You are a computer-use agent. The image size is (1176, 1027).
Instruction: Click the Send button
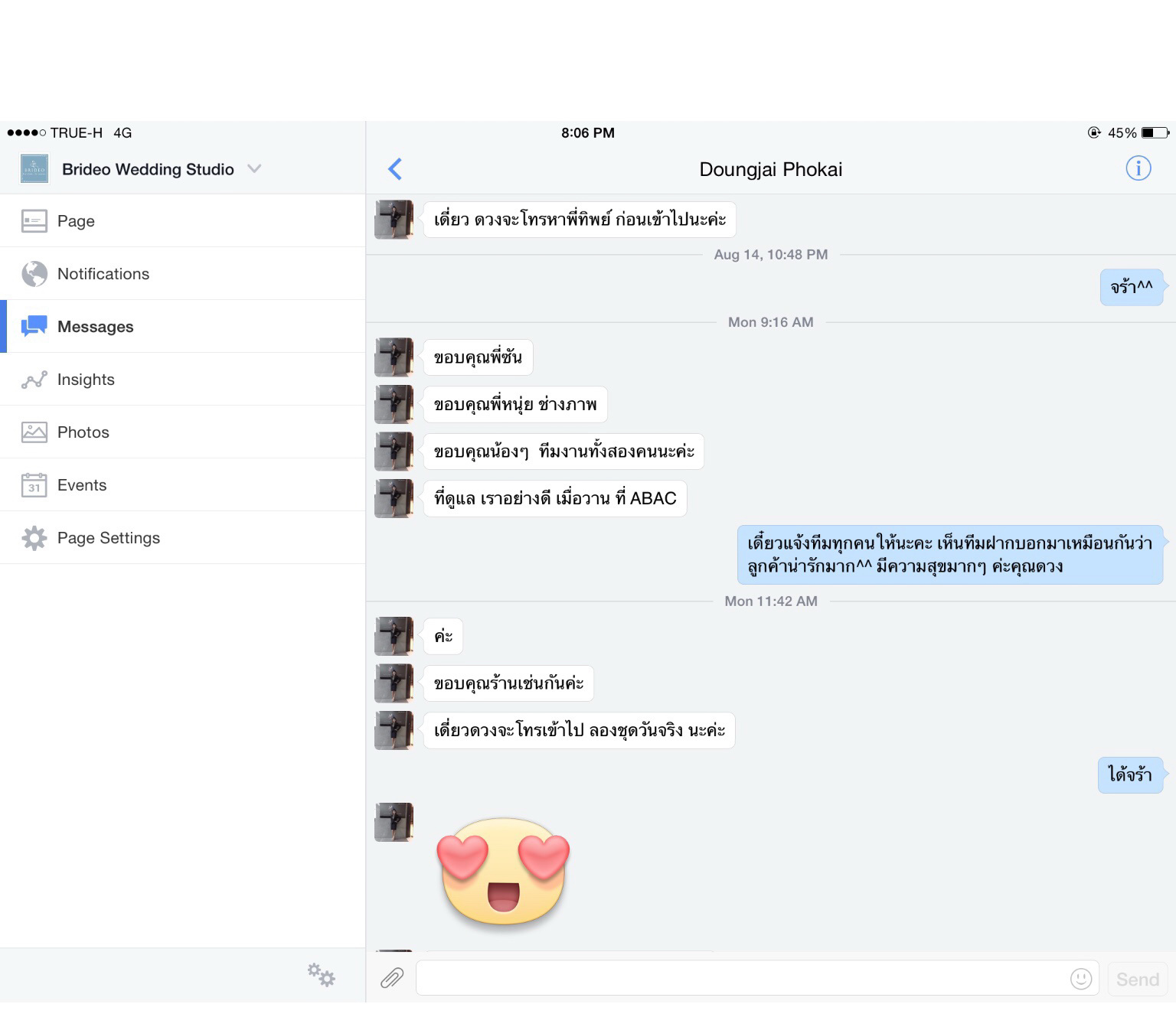(1138, 979)
